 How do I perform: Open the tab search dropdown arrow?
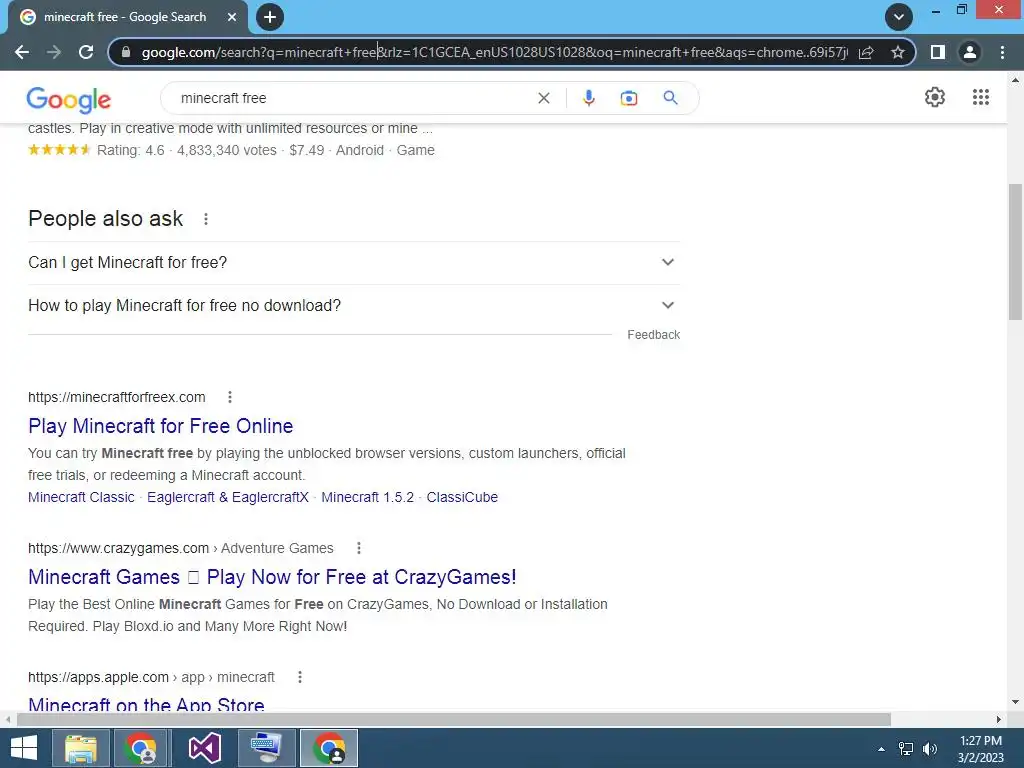(899, 17)
